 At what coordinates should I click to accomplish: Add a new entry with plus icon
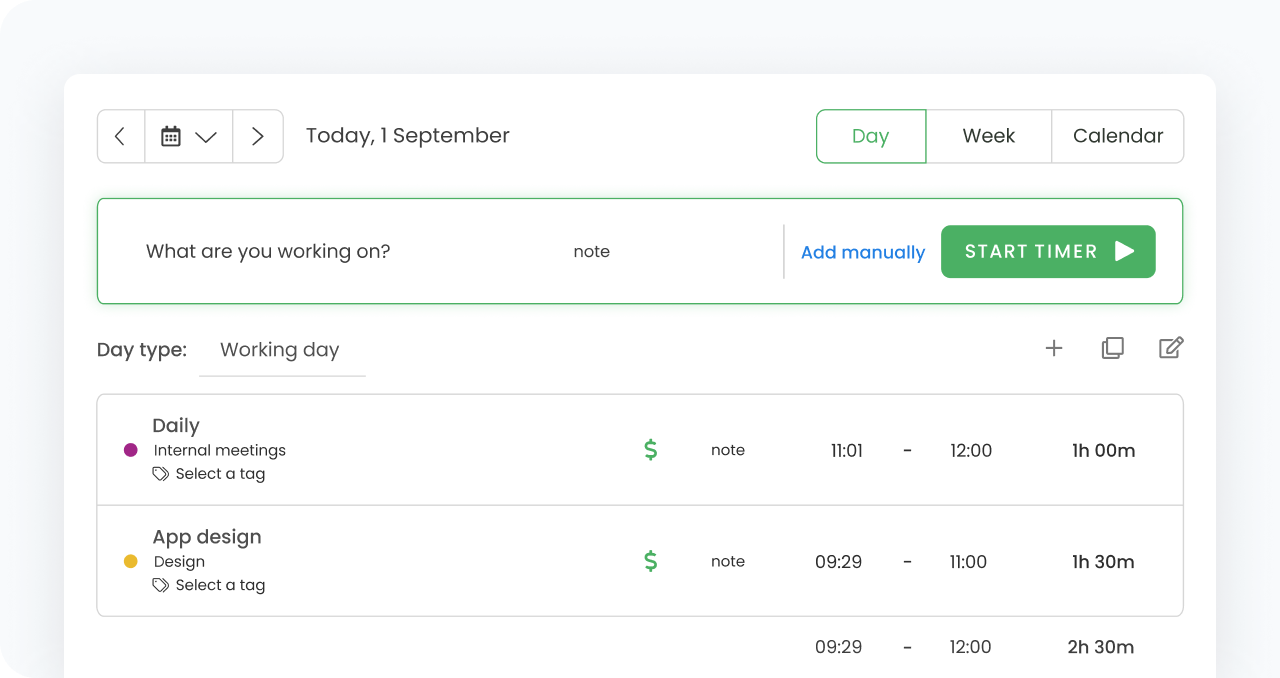tap(1054, 348)
